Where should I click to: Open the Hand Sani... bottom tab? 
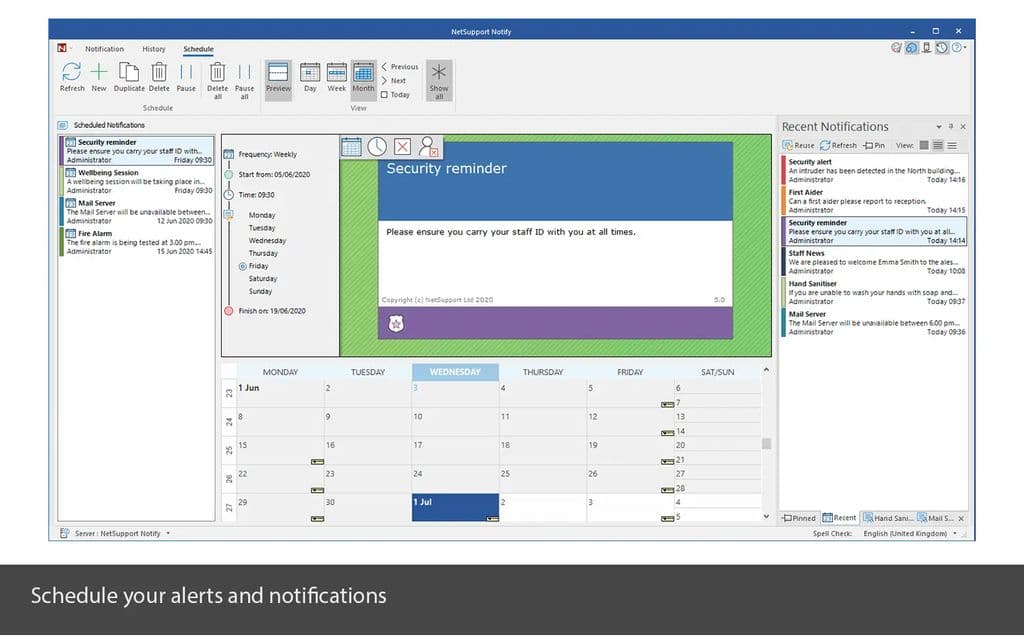tap(888, 518)
